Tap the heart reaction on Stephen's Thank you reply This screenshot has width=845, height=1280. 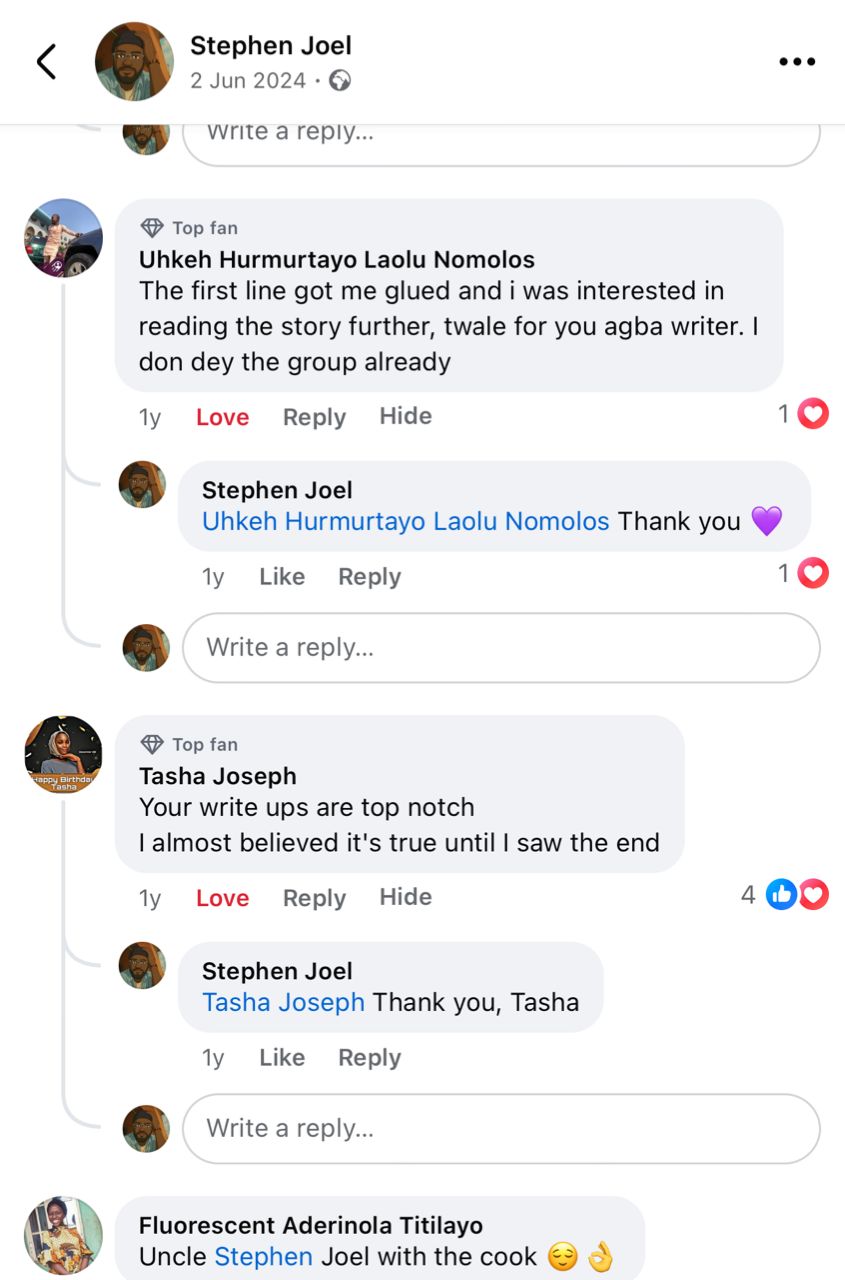(813, 573)
